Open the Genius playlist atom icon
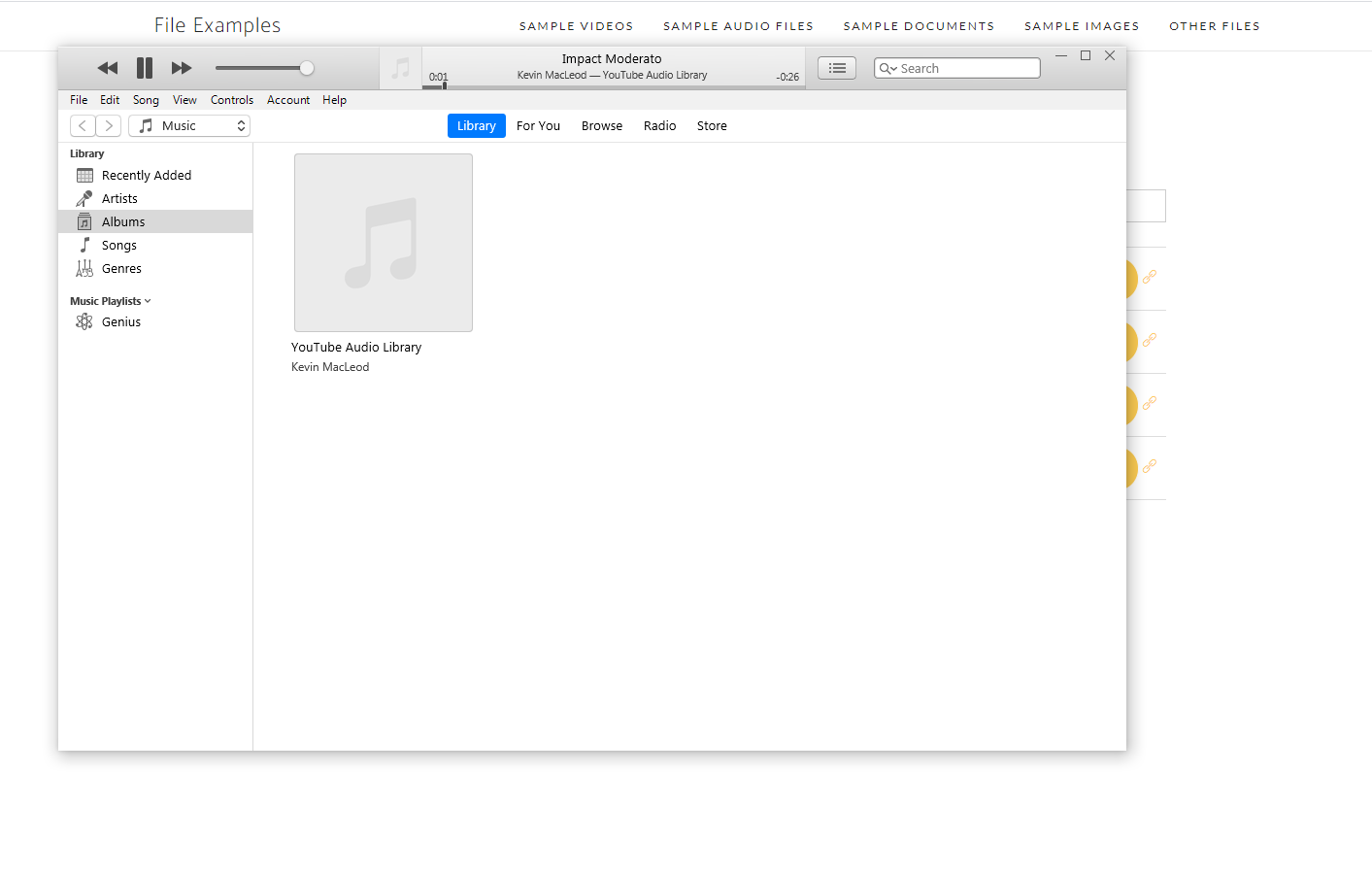Screen dimensions: 1372x874 click(84, 322)
